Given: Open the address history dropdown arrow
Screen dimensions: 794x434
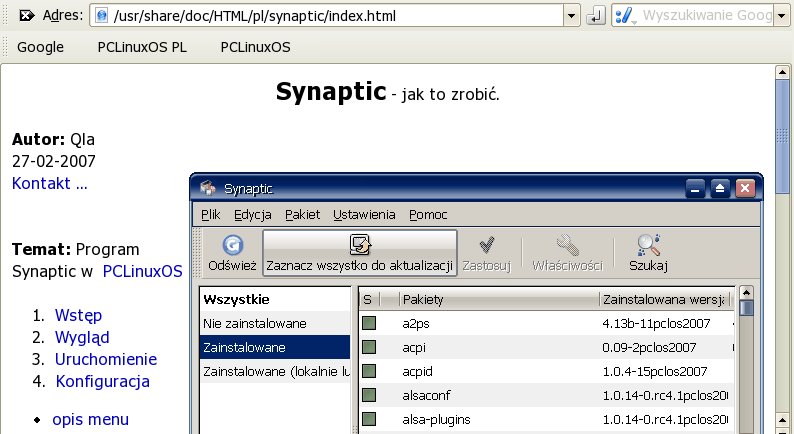Looking at the screenshot, I should (x=572, y=16).
